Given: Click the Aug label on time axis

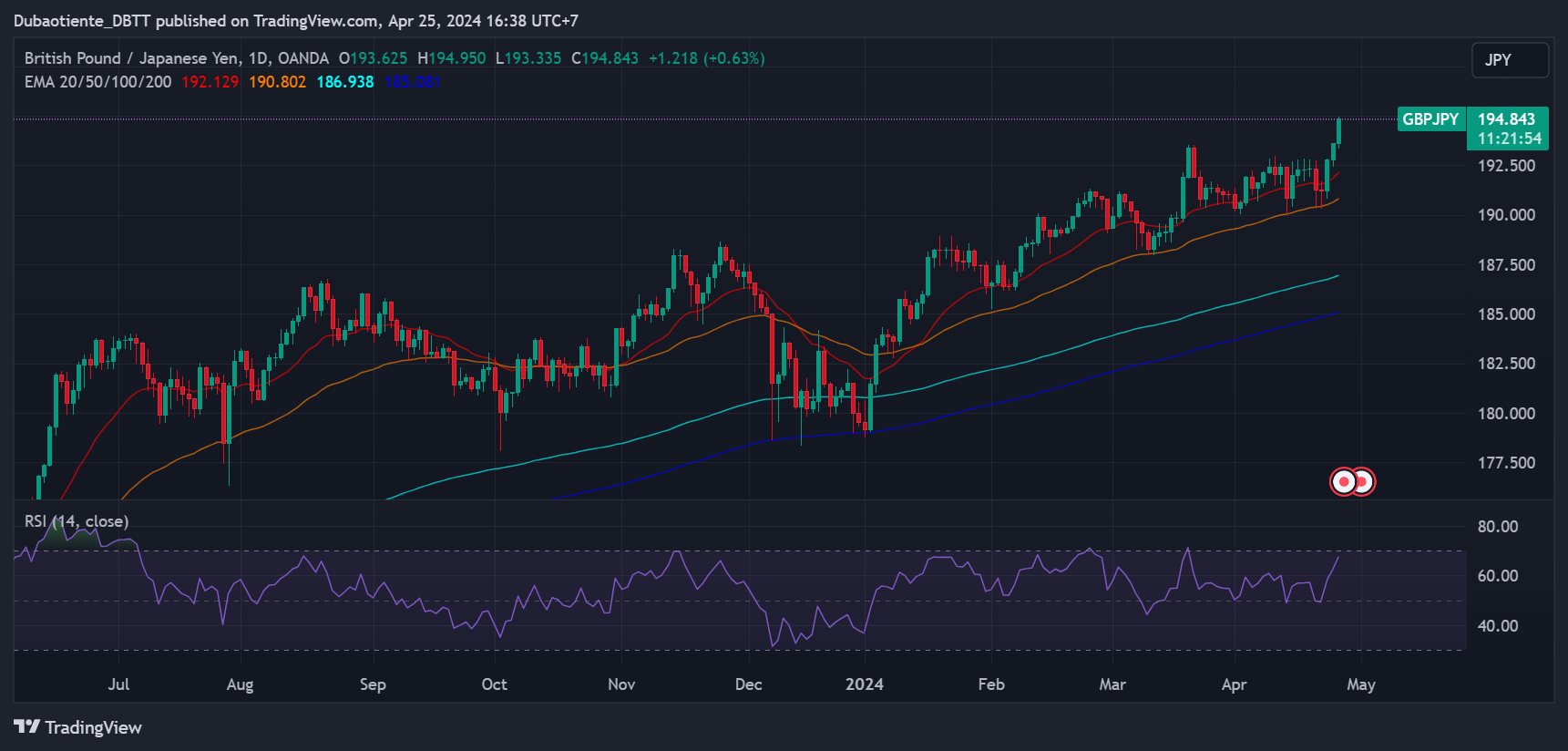Looking at the screenshot, I should (240, 684).
